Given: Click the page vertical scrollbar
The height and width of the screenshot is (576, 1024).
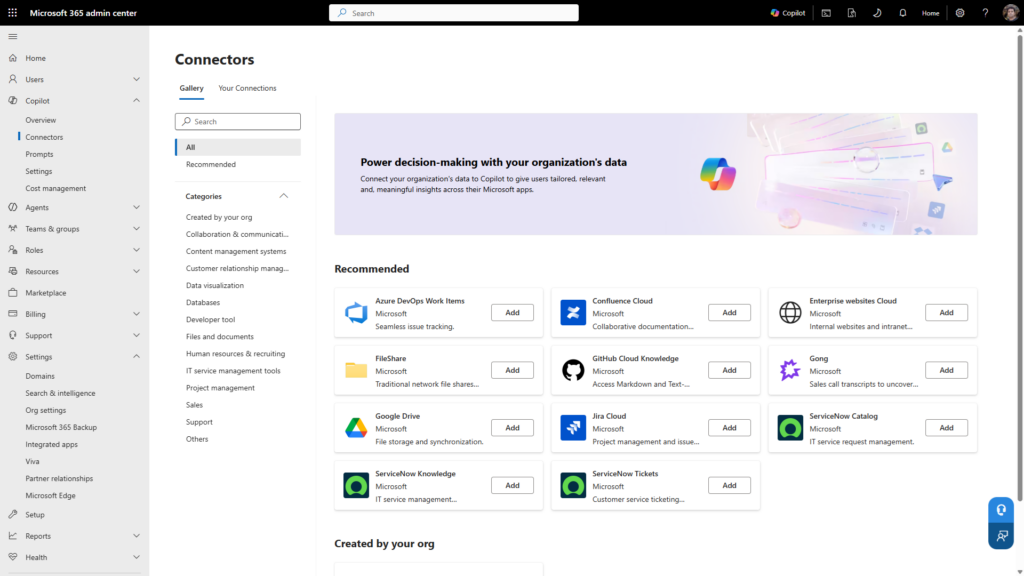Looking at the screenshot, I should 1019,268.
